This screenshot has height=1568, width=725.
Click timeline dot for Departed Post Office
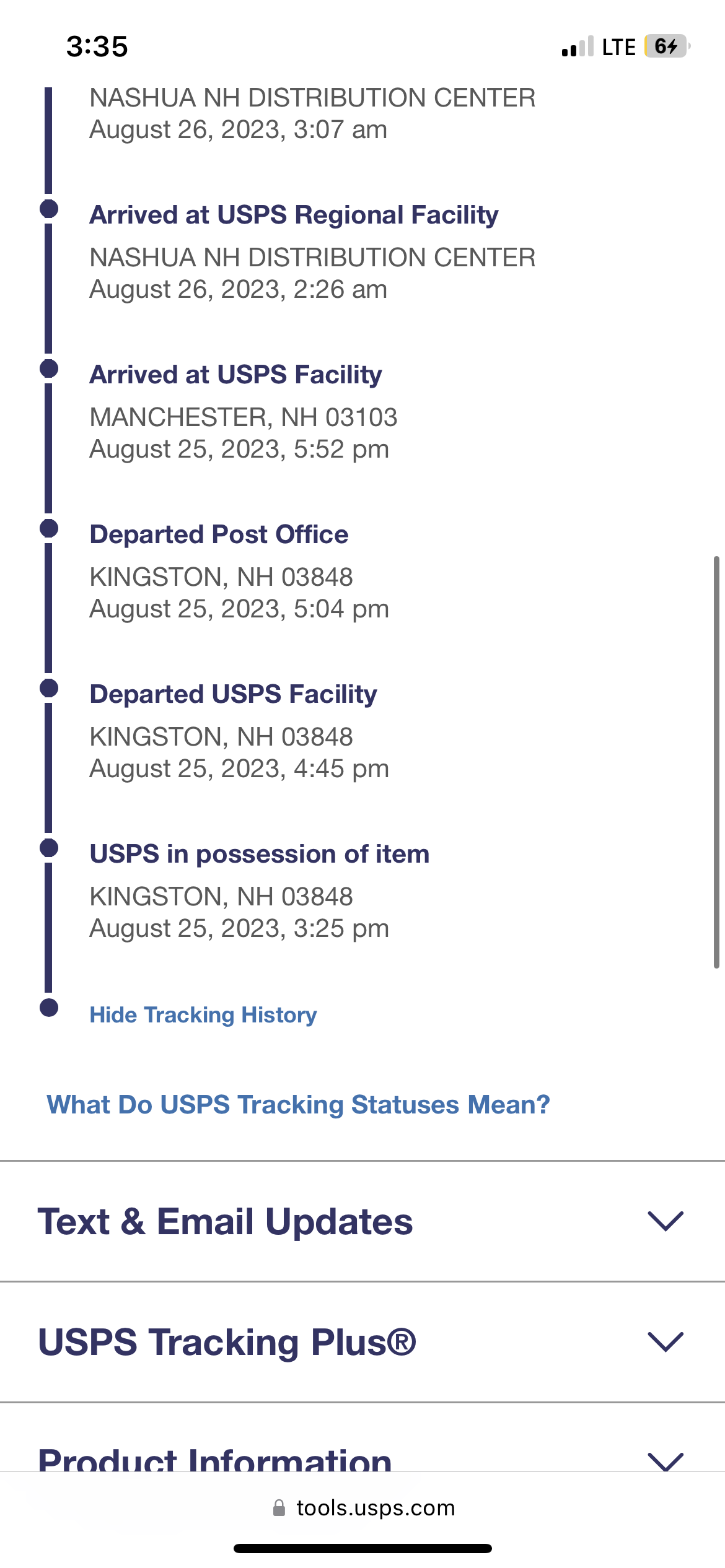(49, 528)
